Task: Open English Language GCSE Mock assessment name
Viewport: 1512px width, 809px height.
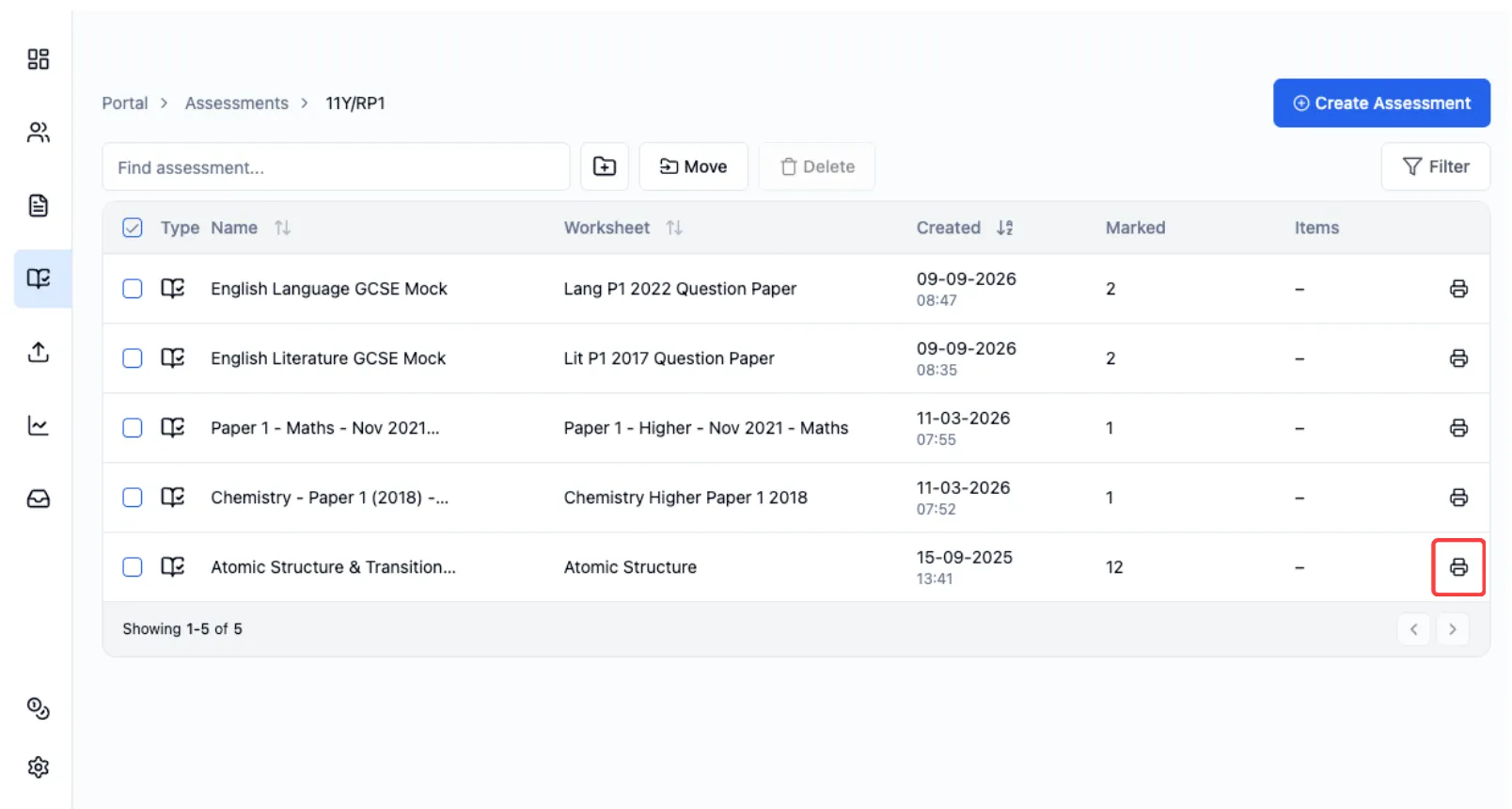Action: [329, 289]
